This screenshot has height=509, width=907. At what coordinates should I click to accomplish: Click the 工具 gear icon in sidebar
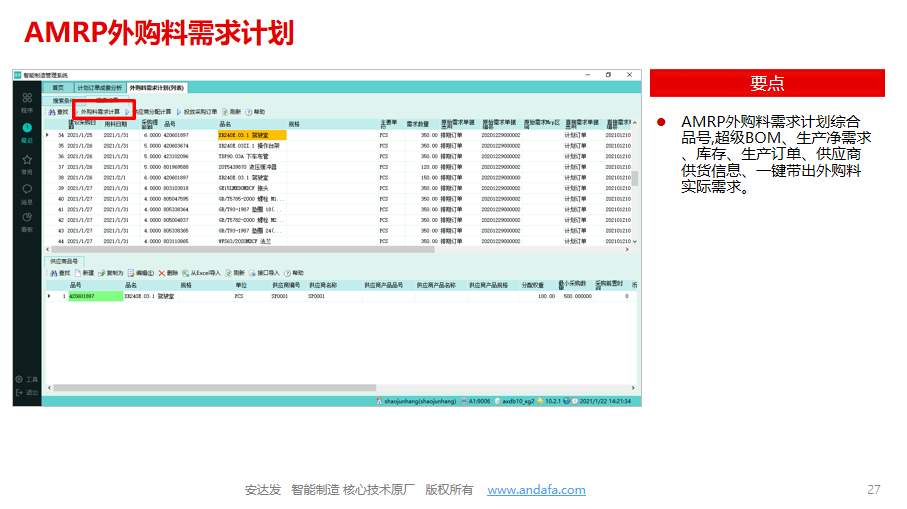[x=27, y=380]
